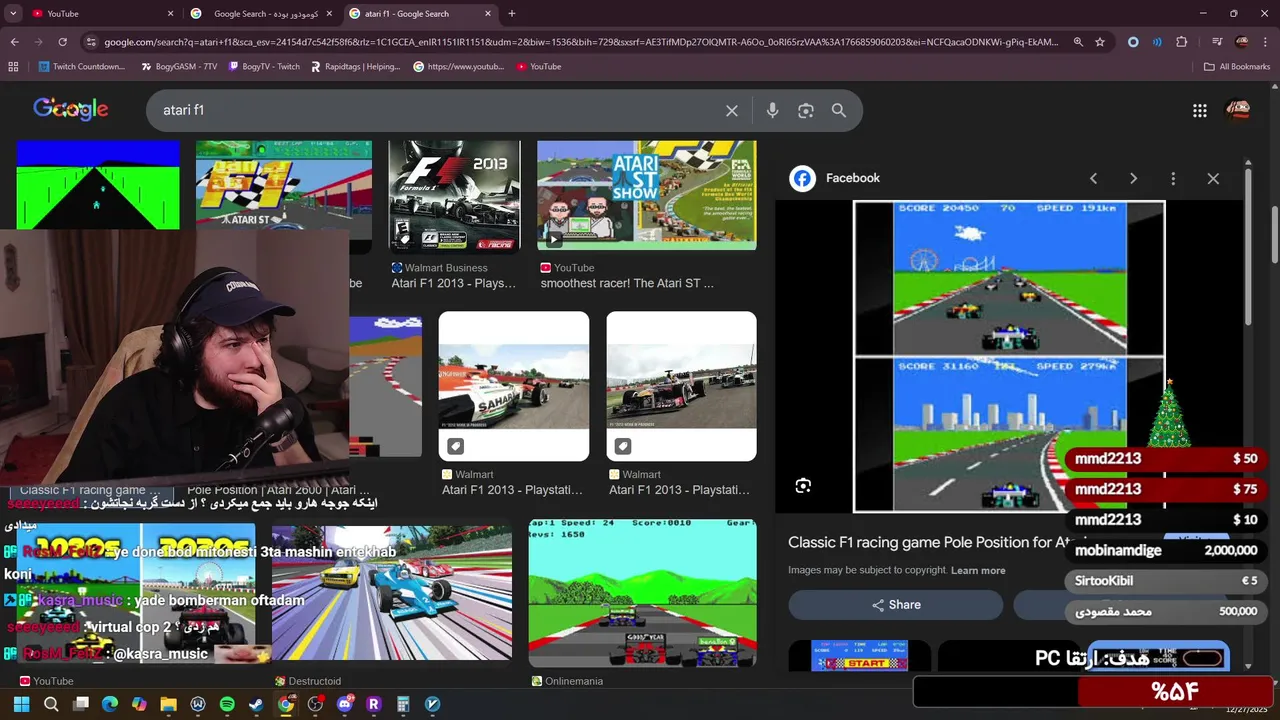1280x720 pixels.
Task: Open Calculator from the taskbar
Action: click(403, 704)
